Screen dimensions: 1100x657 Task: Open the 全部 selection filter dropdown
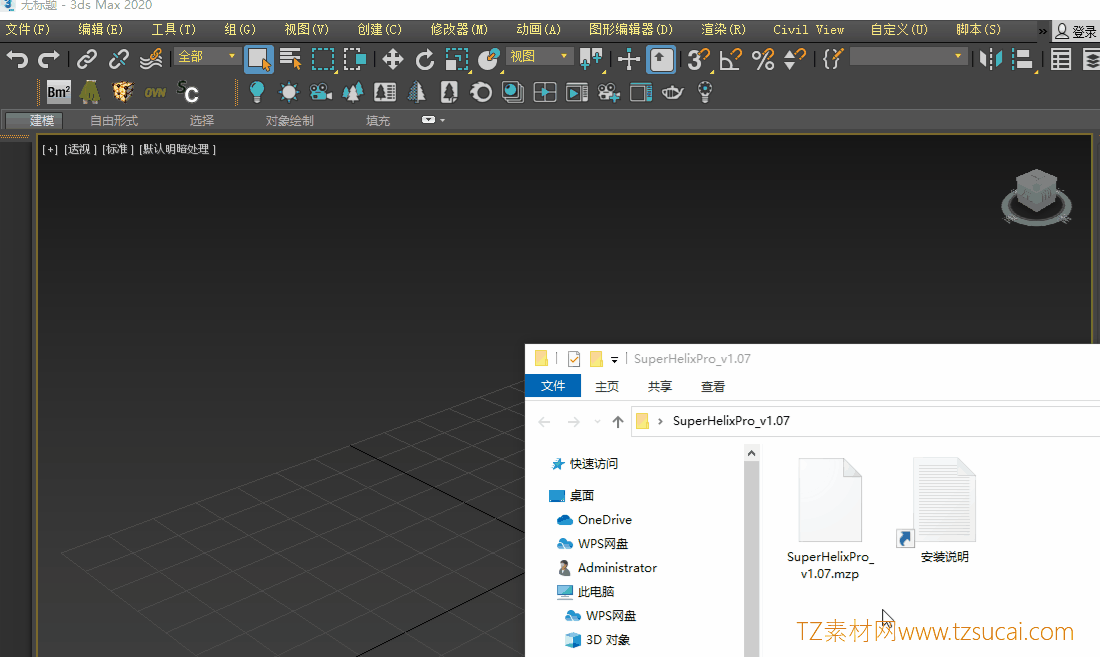point(207,56)
